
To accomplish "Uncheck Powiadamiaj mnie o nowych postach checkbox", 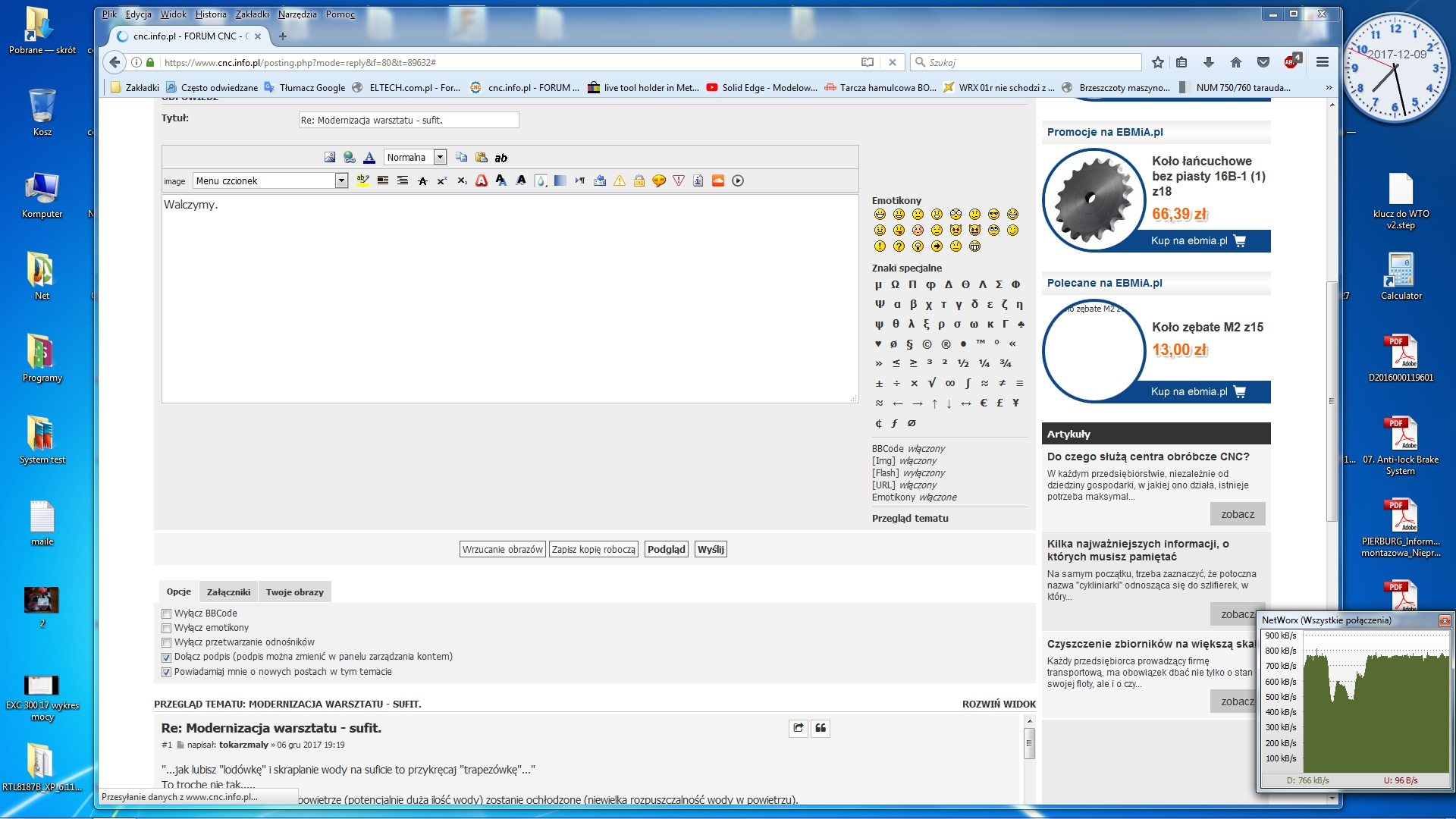I will tap(166, 672).
